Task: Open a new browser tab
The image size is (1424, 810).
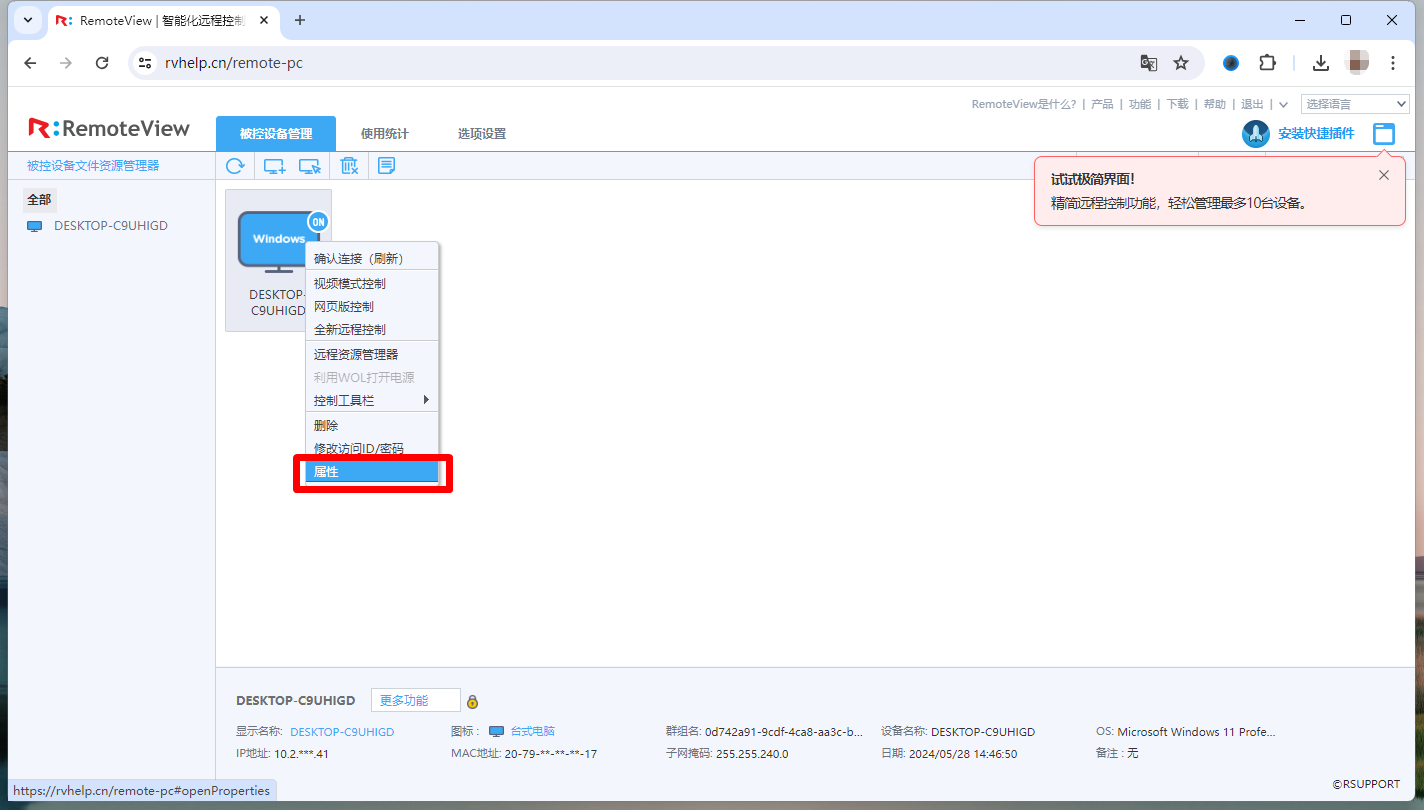Action: point(300,20)
